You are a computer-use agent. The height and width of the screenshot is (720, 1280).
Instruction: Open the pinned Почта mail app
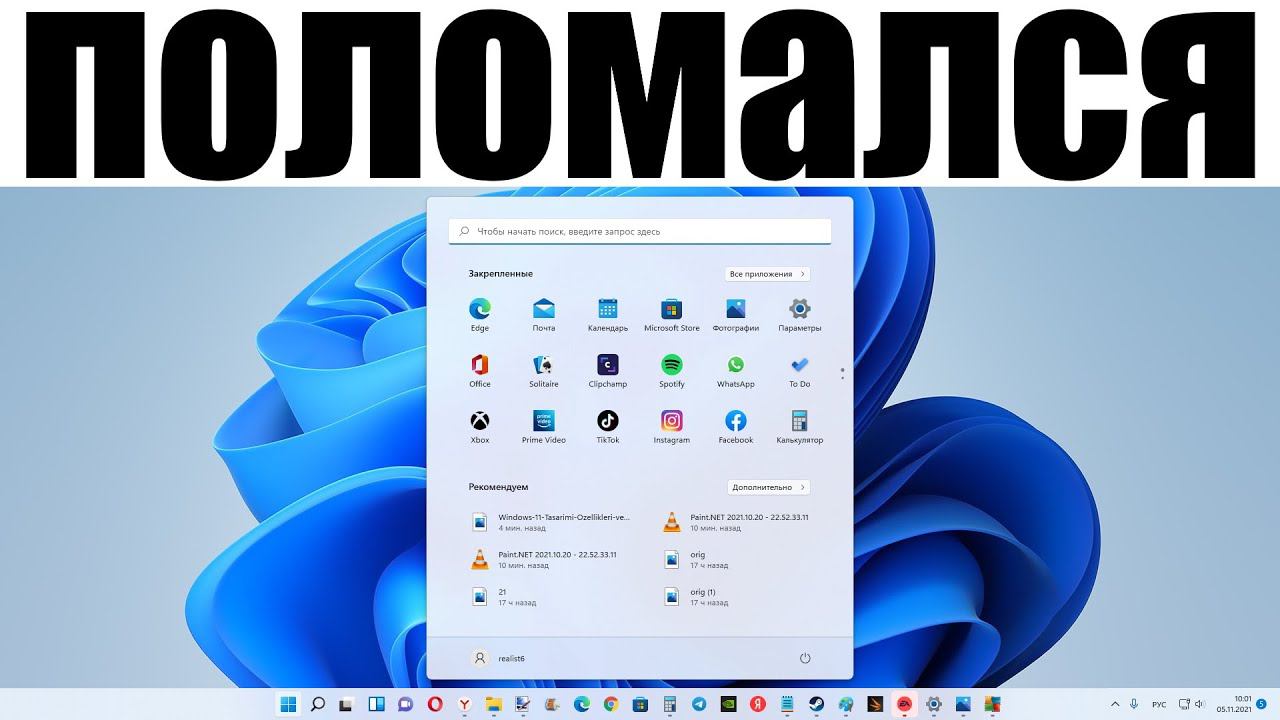[544, 314]
